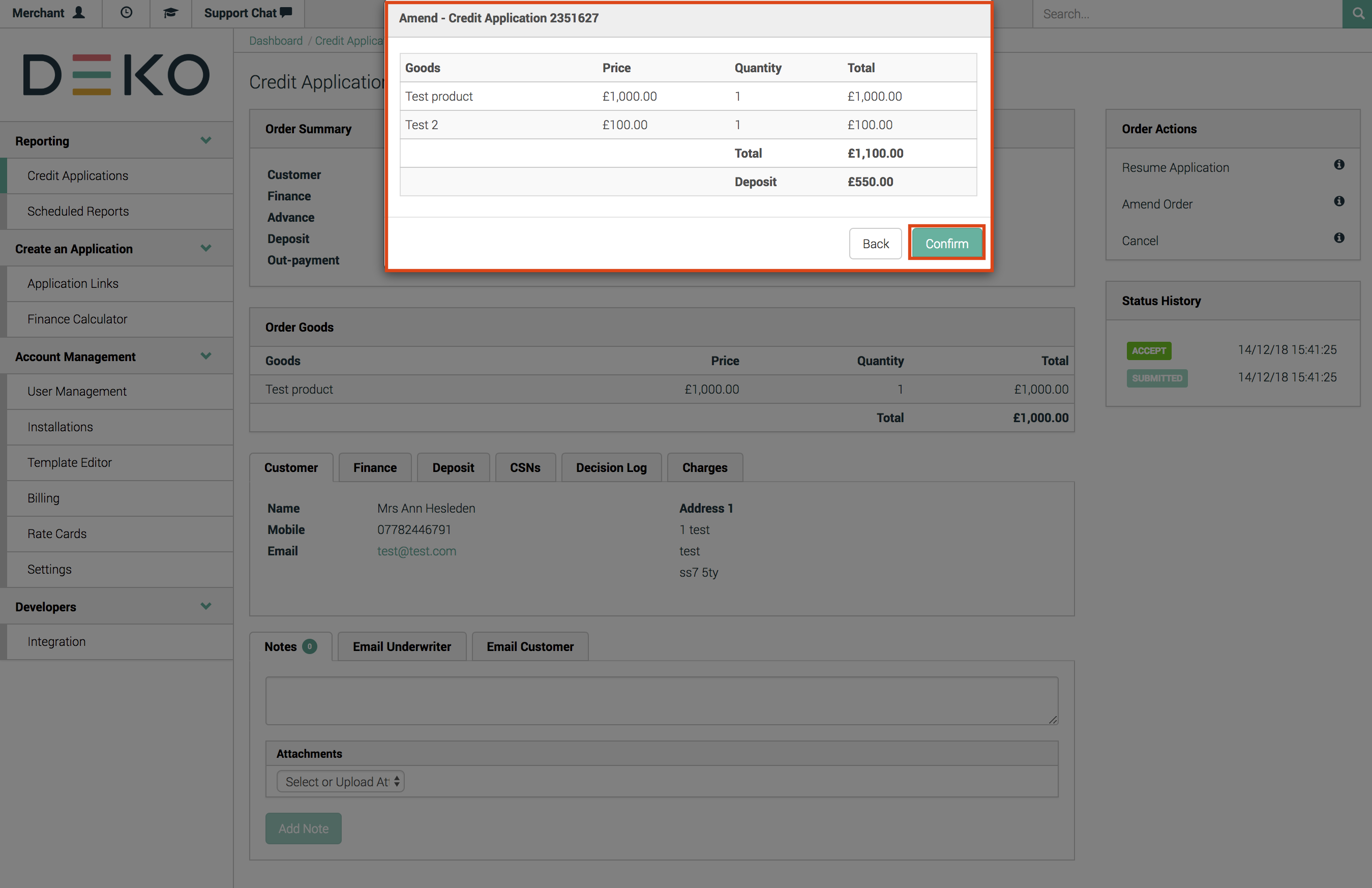The height and width of the screenshot is (888, 1372).
Task: Click the Merchant user profile icon
Action: pyautogui.click(x=79, y=13)
